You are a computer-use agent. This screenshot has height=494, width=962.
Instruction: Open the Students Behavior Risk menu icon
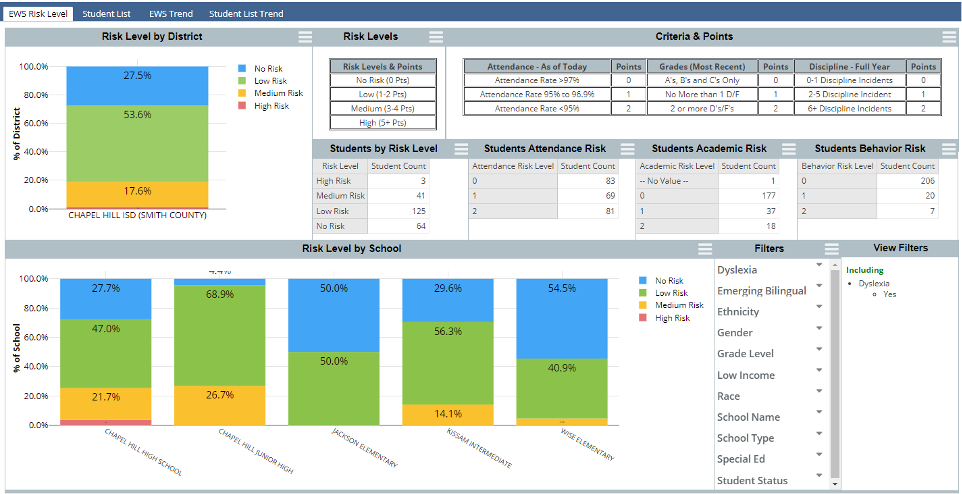[949, 149]
